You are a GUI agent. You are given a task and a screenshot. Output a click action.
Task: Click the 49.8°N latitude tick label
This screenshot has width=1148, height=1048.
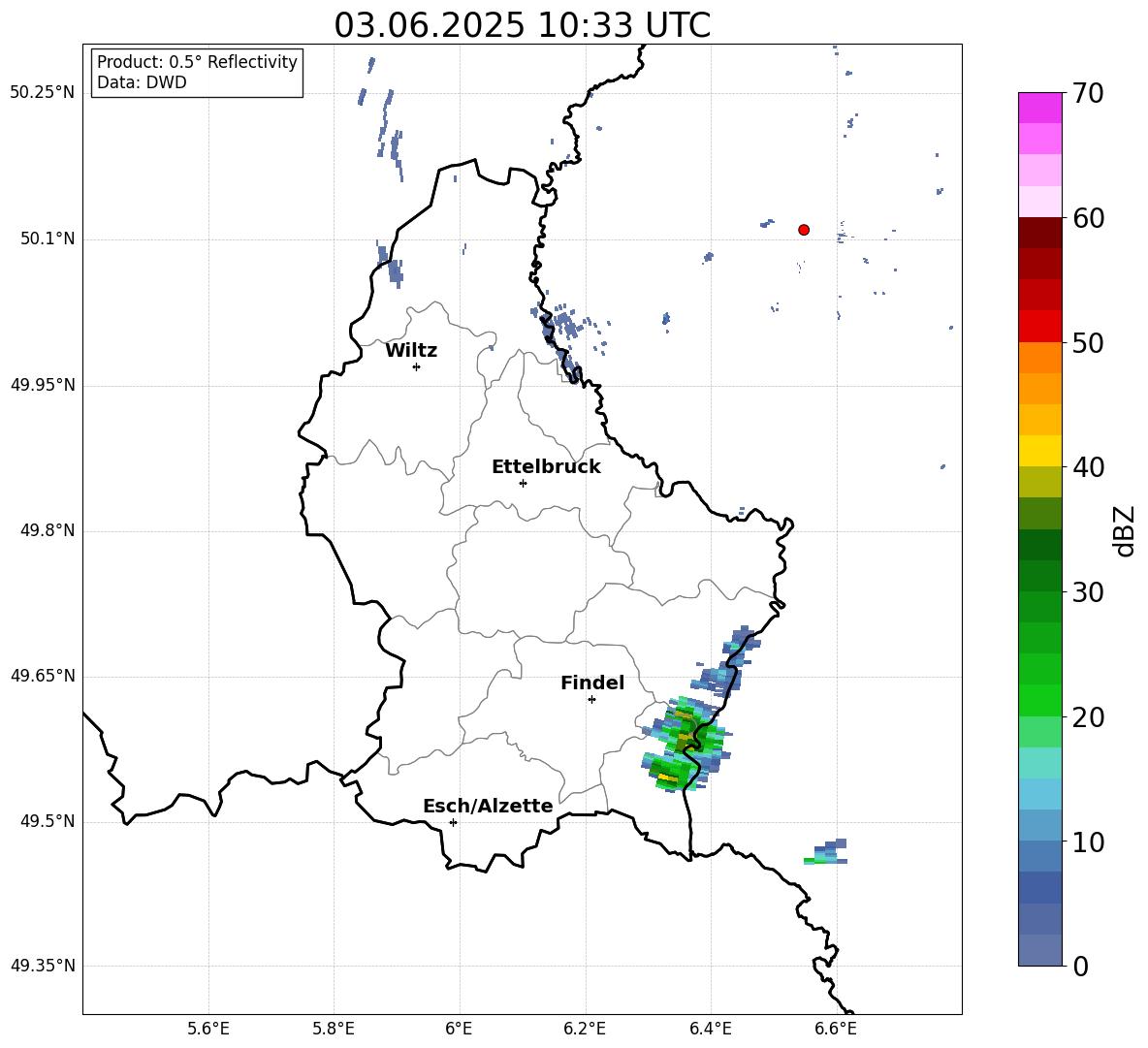point(48,530)
